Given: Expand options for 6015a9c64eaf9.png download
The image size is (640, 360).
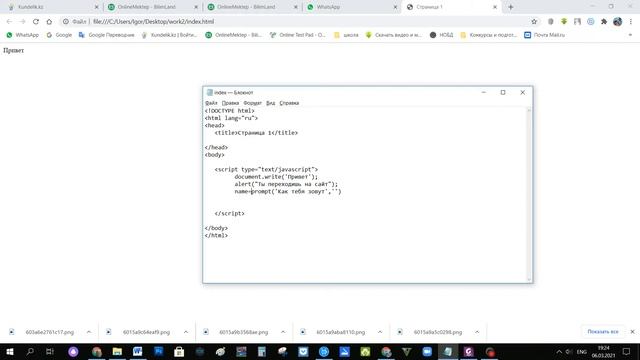Looking at the screenshot, I should [186, 332].
